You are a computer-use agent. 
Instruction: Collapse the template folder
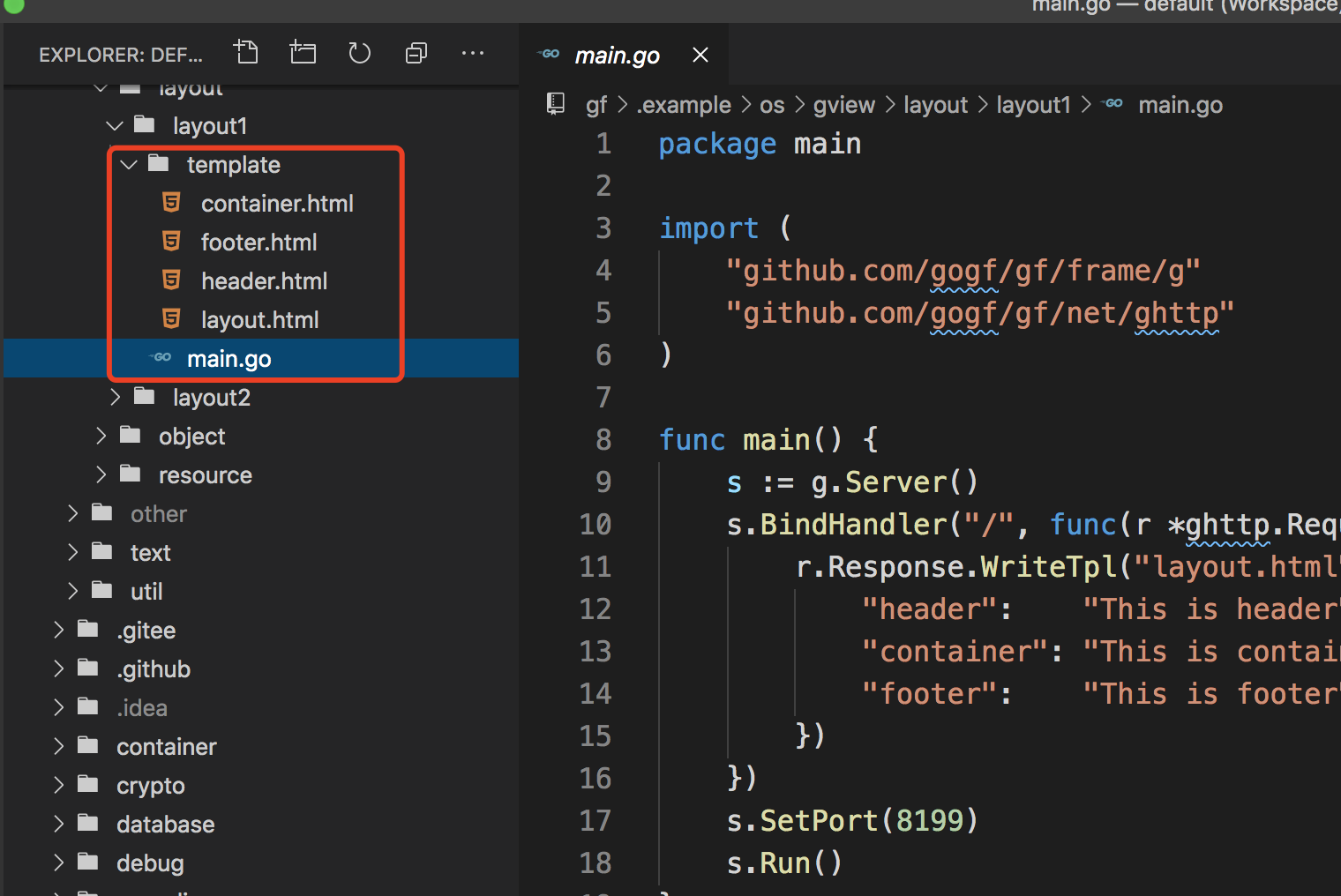128,164
